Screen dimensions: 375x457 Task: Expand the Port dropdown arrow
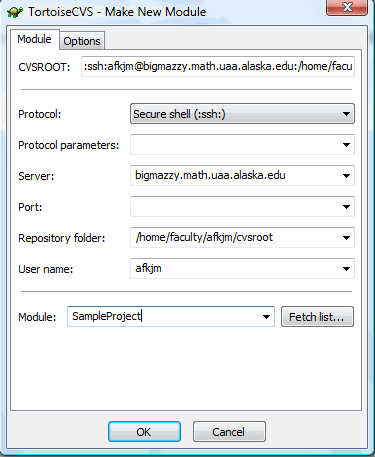pos(346,207)
